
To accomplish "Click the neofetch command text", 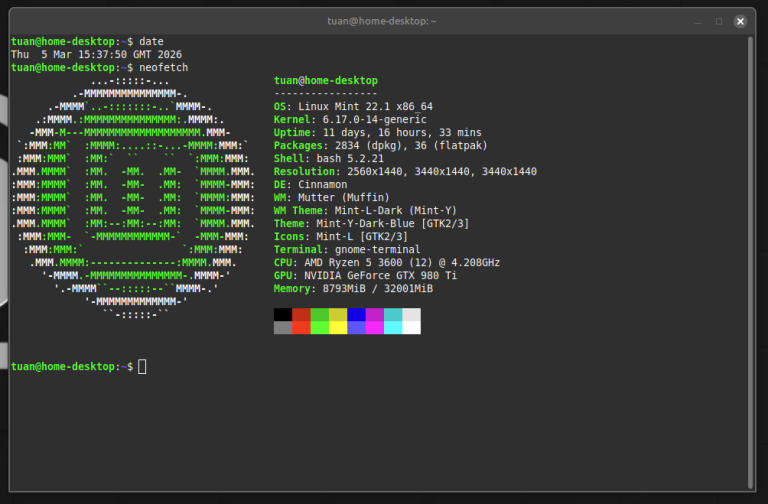I will pyautogui.click(x=163, y=67).
